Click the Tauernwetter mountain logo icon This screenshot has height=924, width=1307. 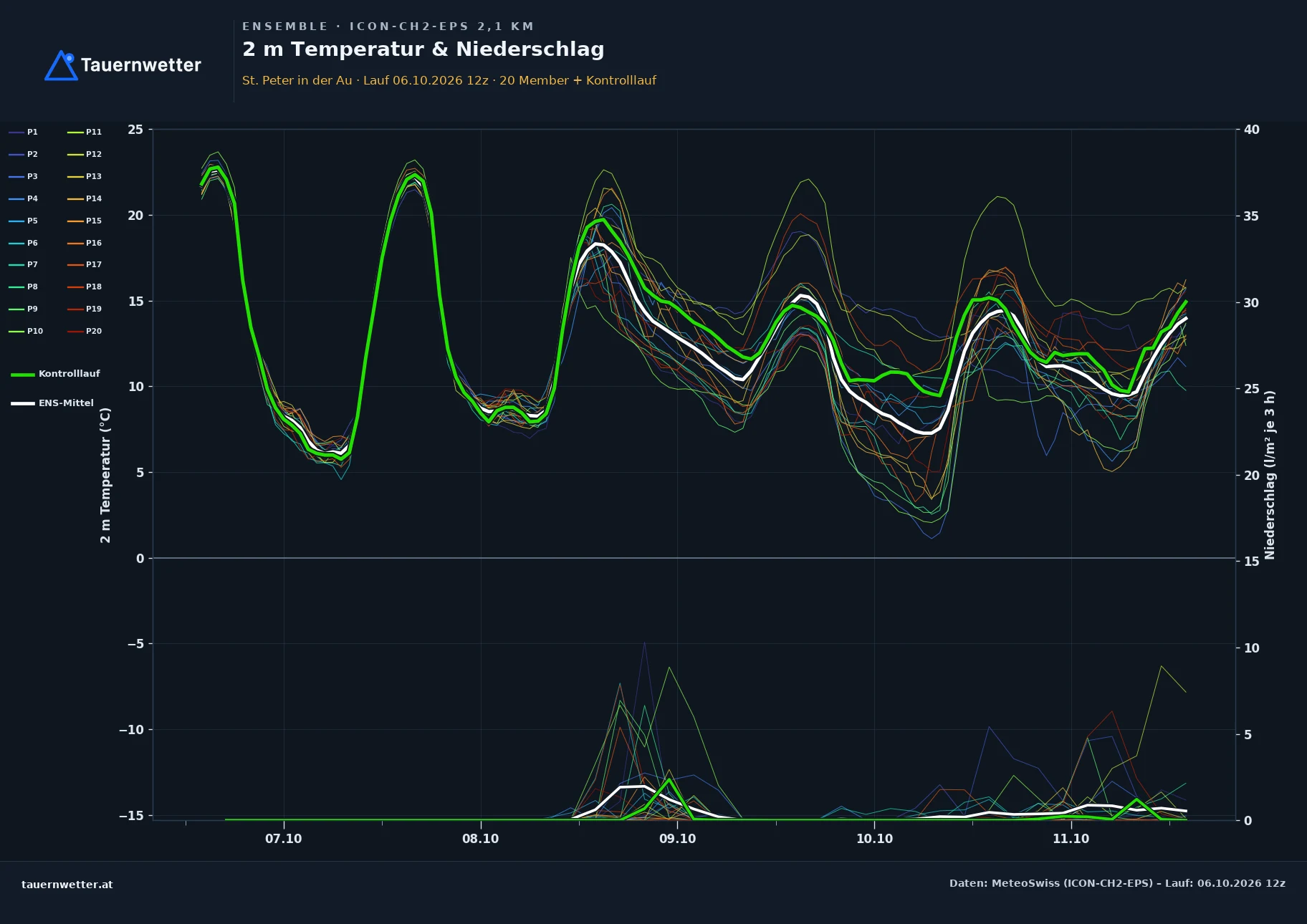pyautogui.click(x=61, y=65)
